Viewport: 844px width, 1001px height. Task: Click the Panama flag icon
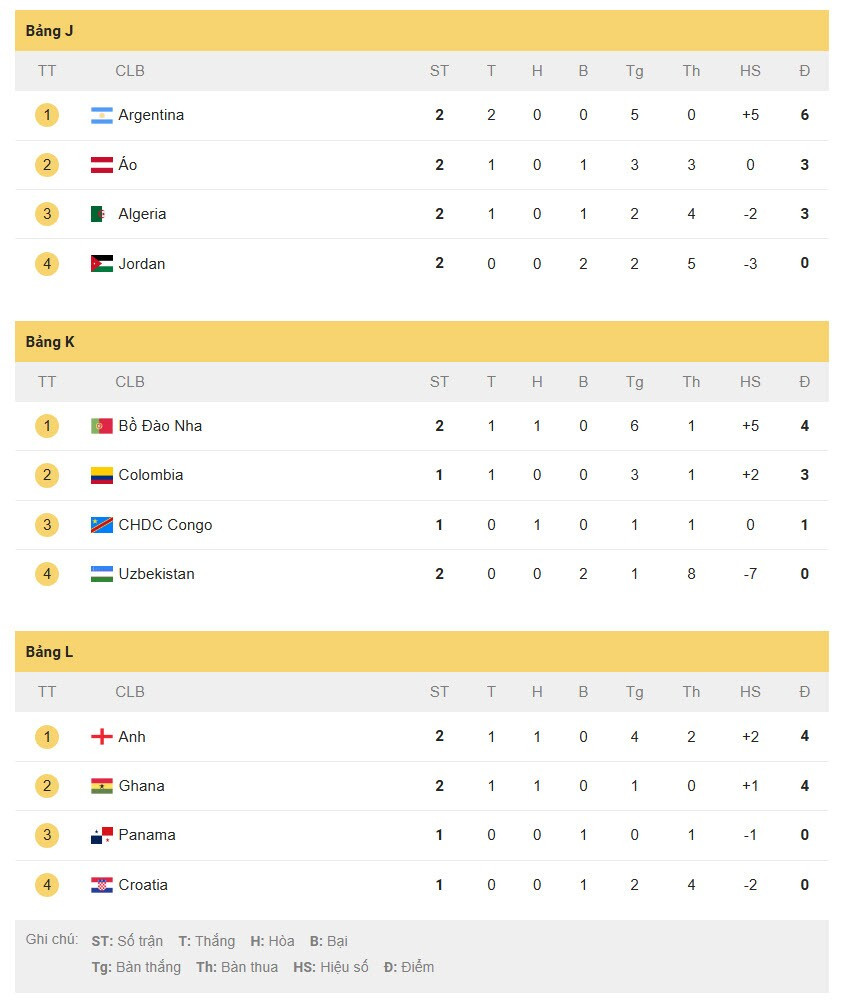102,835
